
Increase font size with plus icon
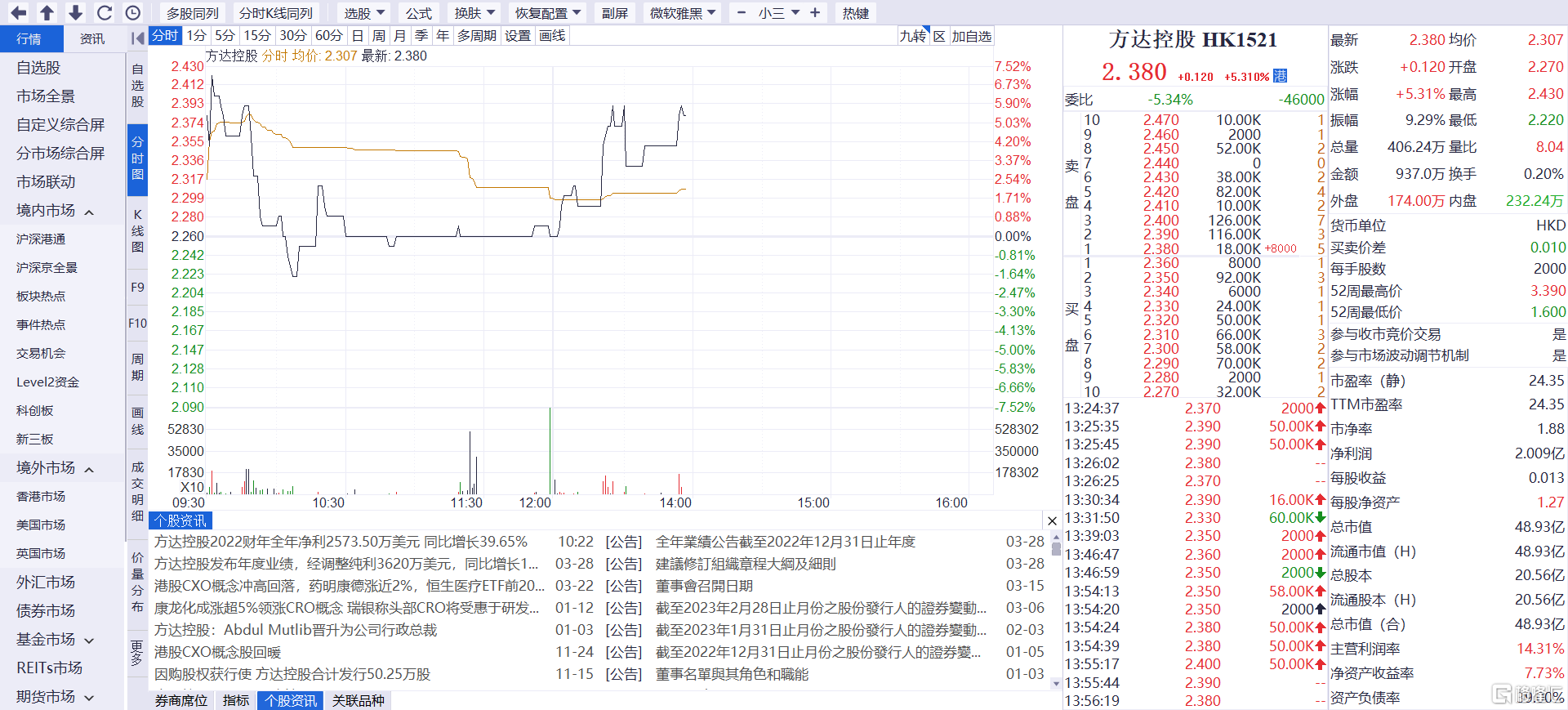(x=815, y=12)
